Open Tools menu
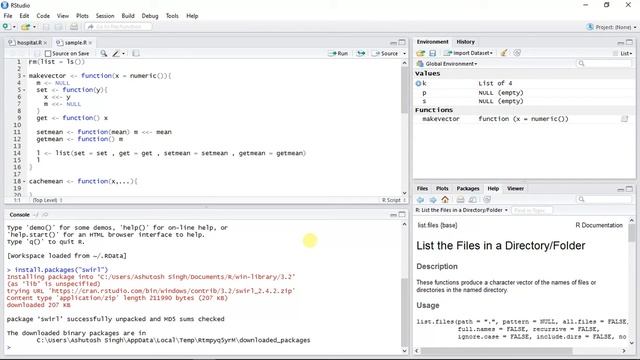Screen dimensions: 640x360 coord(172,16)
